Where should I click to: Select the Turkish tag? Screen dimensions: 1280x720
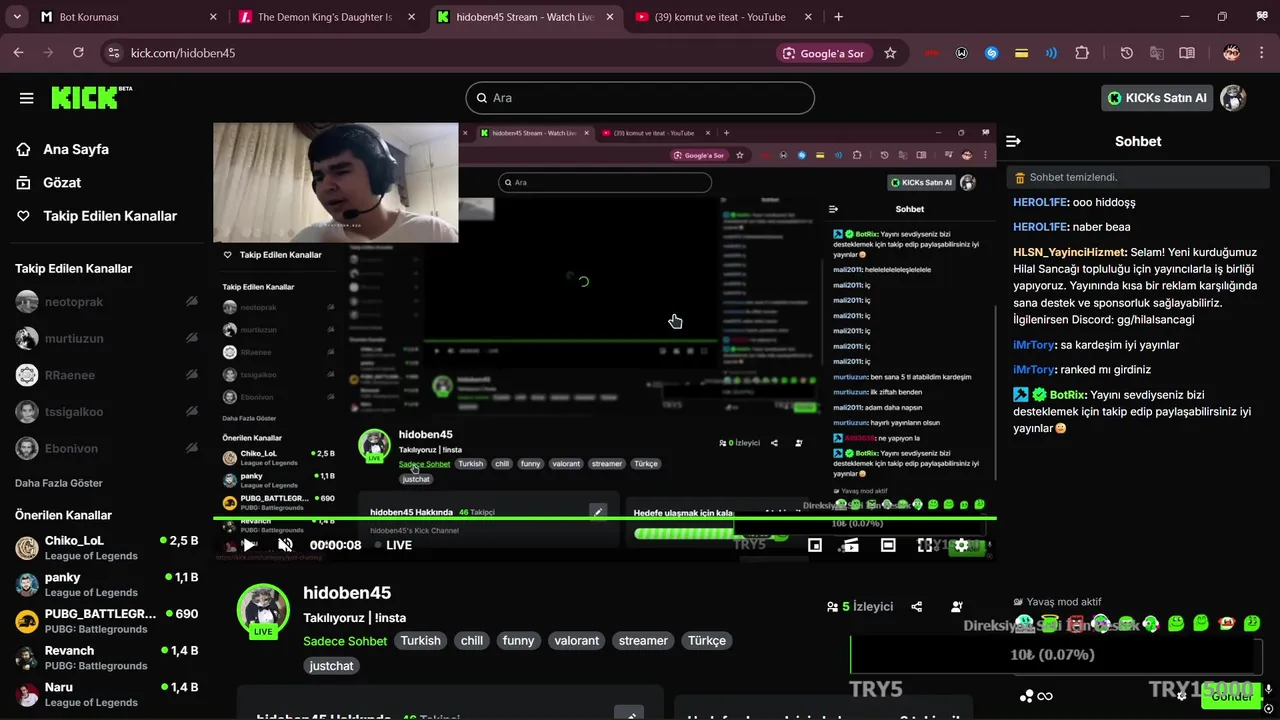420,641
